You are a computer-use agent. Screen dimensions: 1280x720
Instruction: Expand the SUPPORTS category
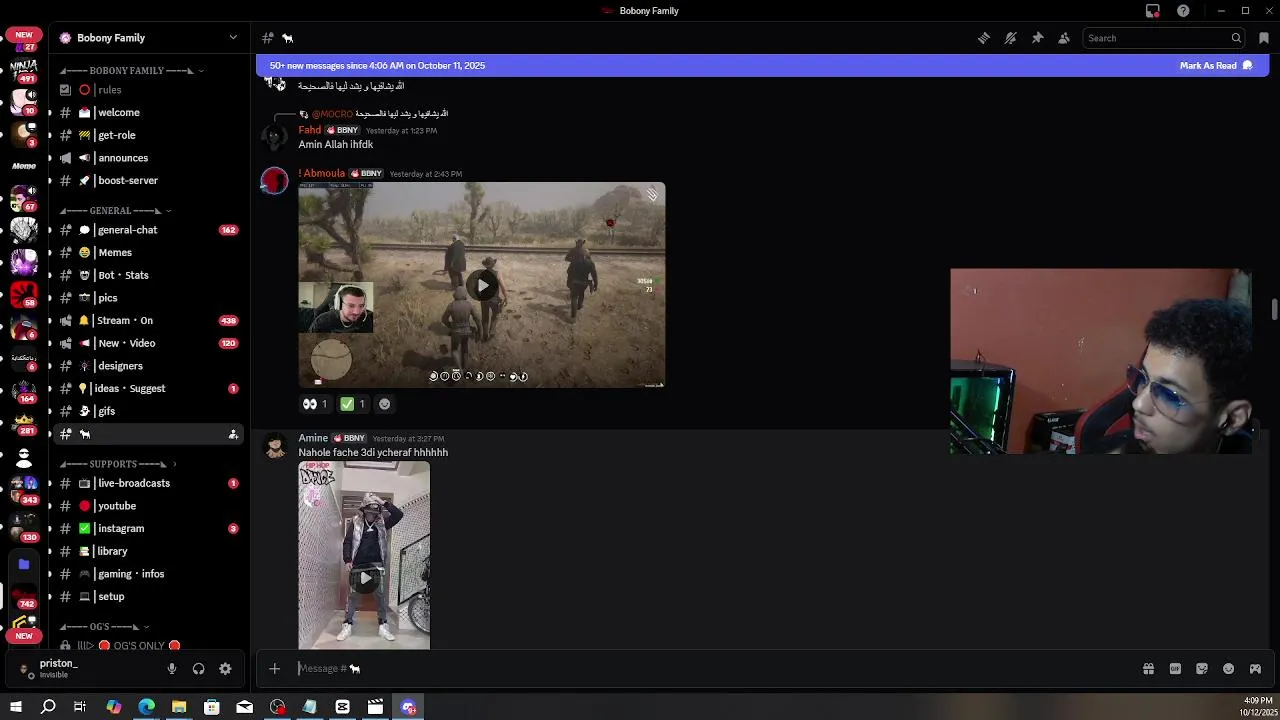pyautogui.click(x=118, y=464)
